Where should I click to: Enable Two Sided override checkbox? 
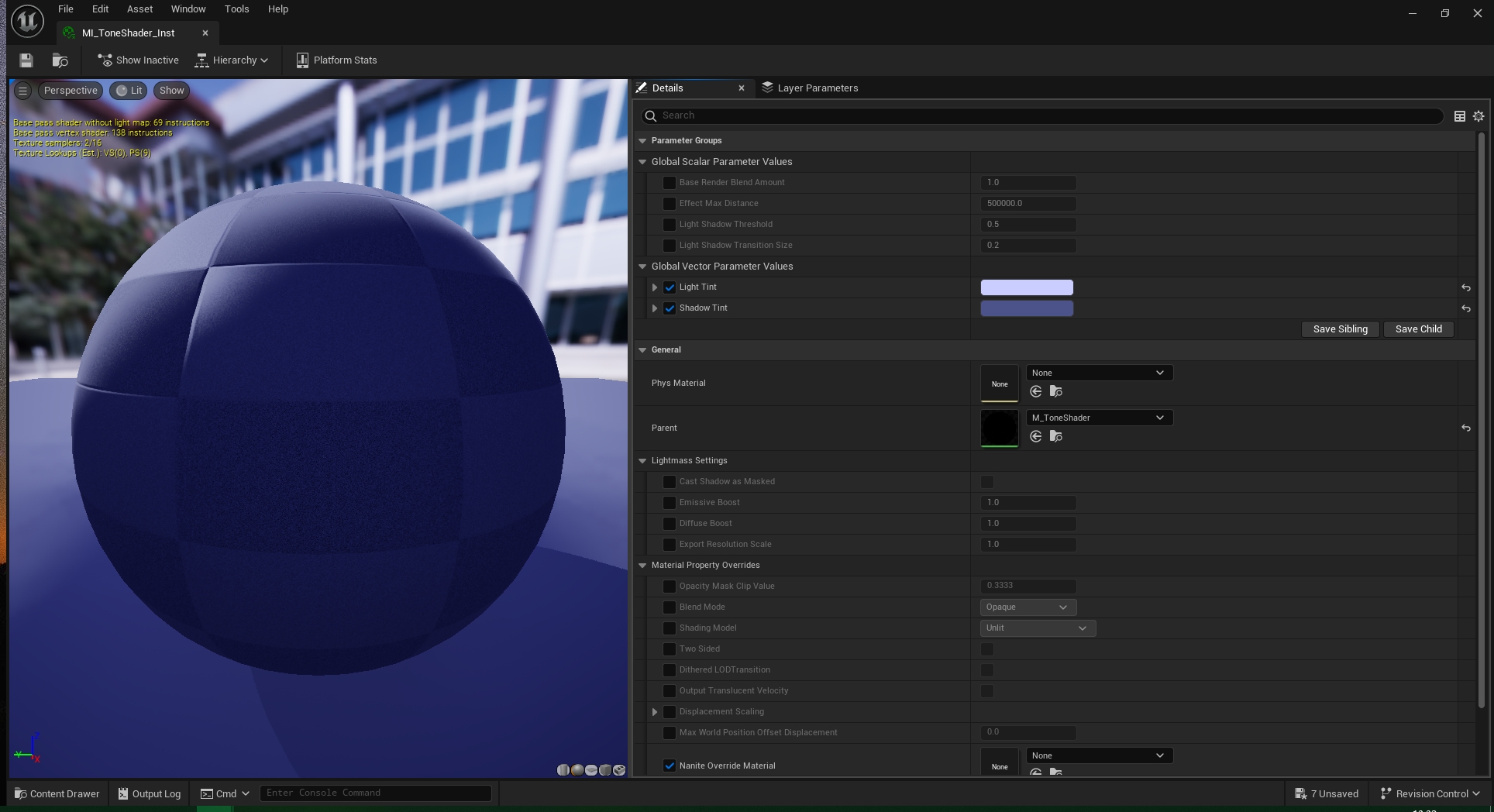(670, 649)
